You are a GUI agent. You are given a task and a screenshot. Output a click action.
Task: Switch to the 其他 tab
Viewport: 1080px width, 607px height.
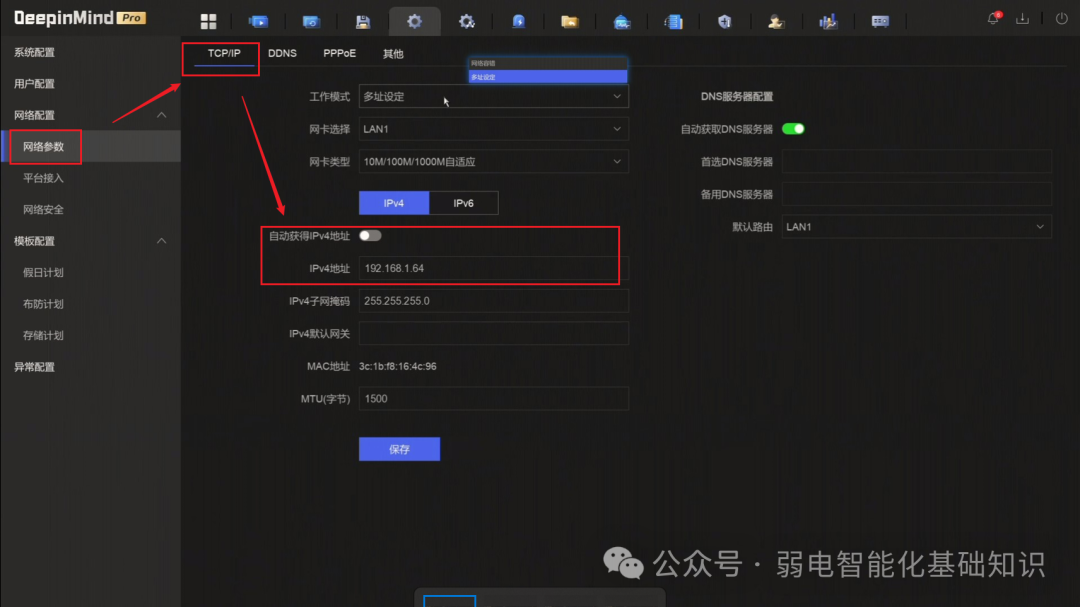(393, 54)
